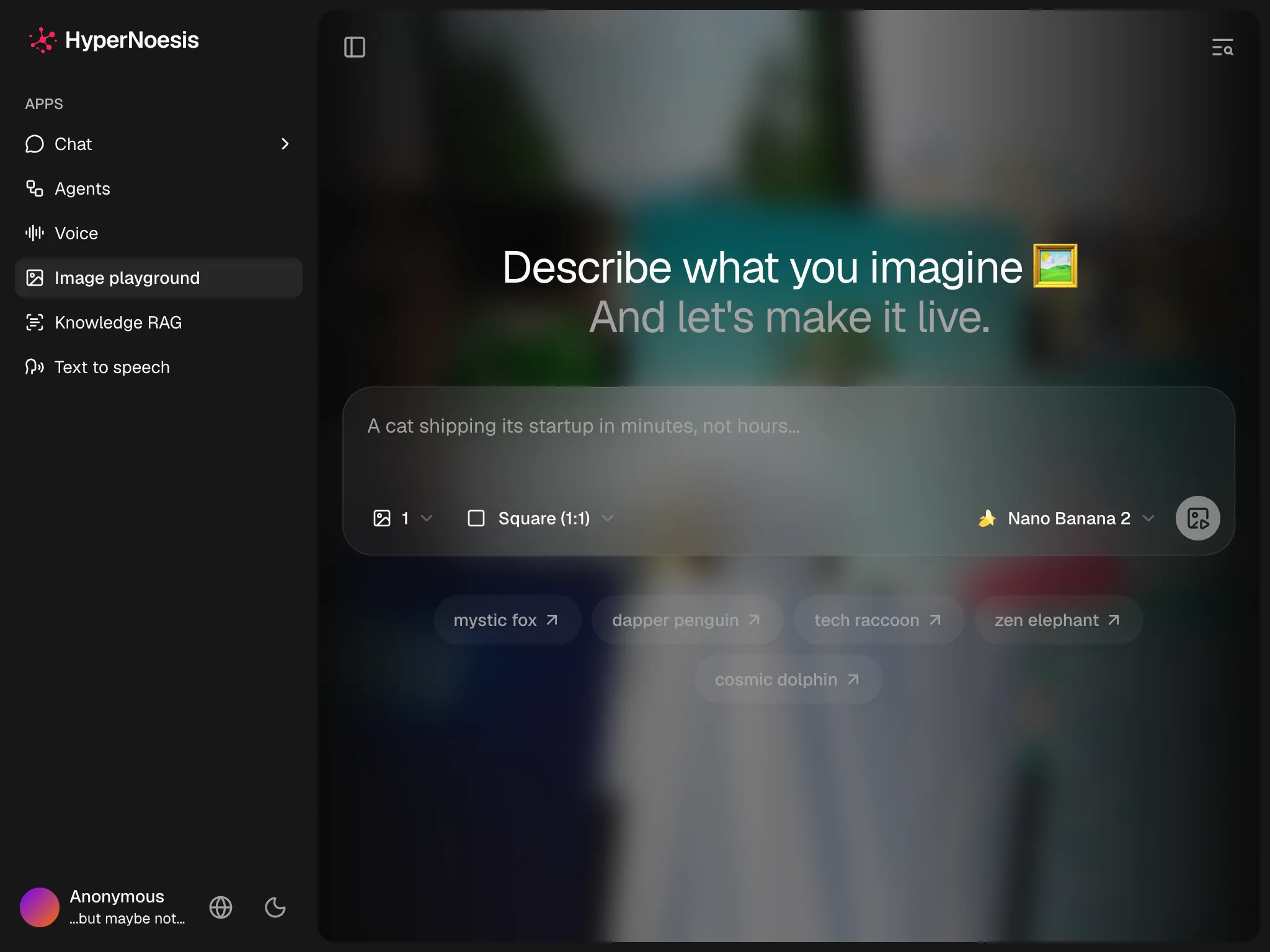1270x952 pixels.
Task: Open the Square (1:1) aspect ratio dropdown
Action: pos(540,518)
